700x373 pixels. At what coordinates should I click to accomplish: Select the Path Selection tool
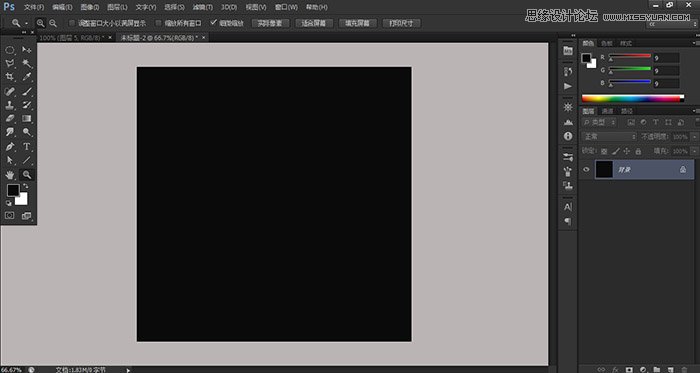10,160
